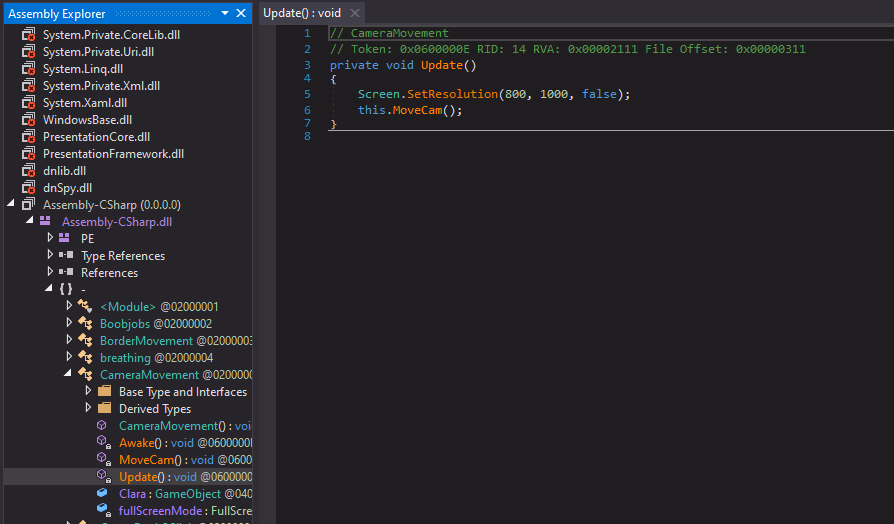Click the PE node icon

point(64,238)
